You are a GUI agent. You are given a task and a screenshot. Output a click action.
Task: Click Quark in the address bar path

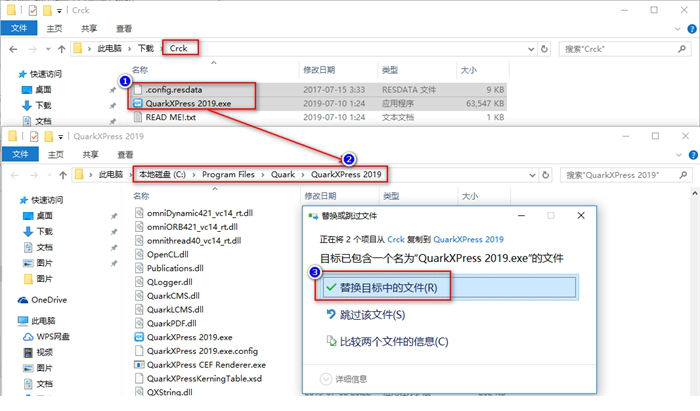pyautogui.click(x=283, y=174)
